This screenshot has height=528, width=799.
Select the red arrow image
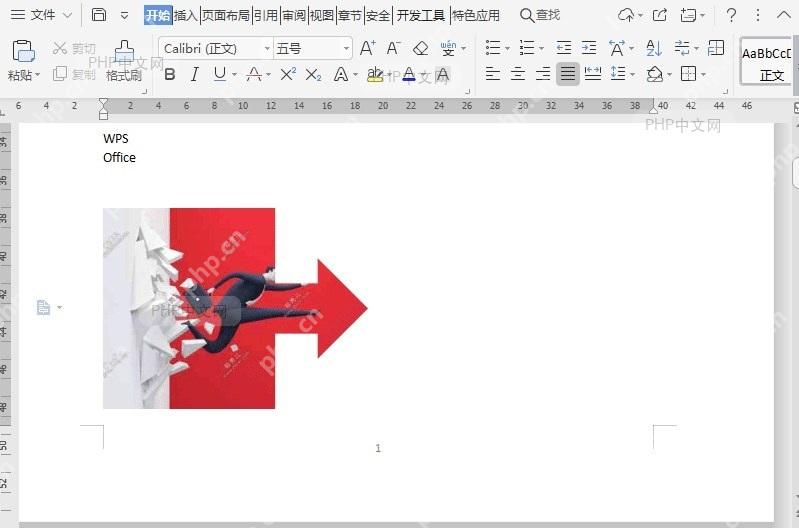point(235,308)
